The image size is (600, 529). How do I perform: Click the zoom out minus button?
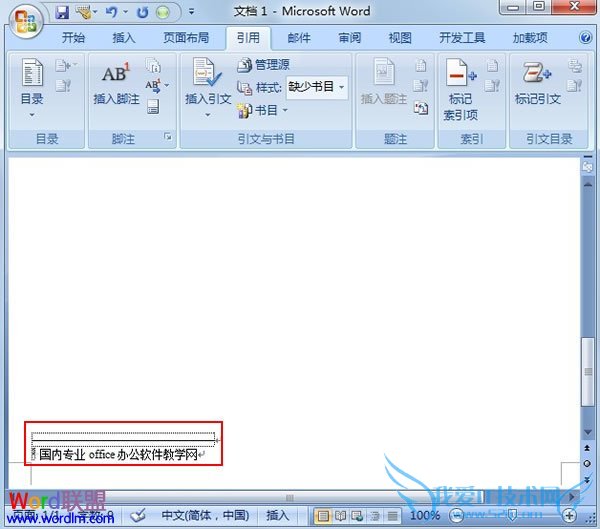point(457,516)
